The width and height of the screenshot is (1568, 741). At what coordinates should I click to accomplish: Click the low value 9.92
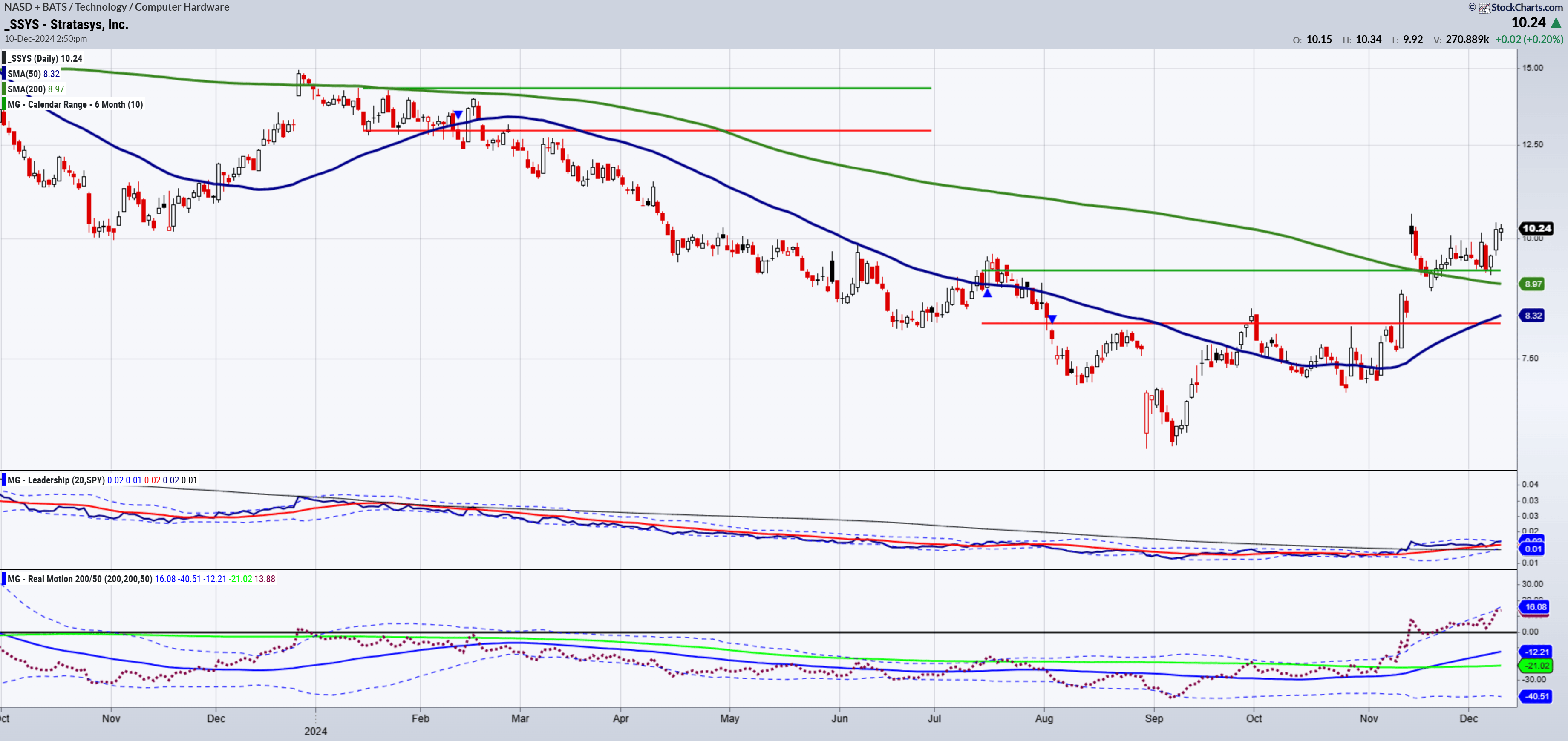[1413, 40]
